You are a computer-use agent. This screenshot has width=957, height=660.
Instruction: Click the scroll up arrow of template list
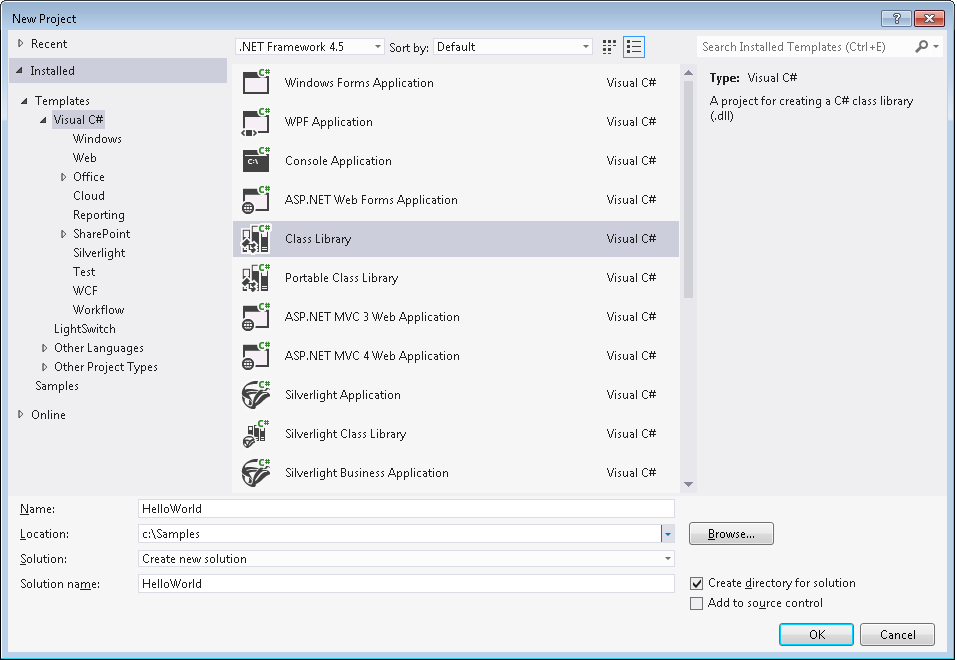pyautogui.click(x=688, y=73)
